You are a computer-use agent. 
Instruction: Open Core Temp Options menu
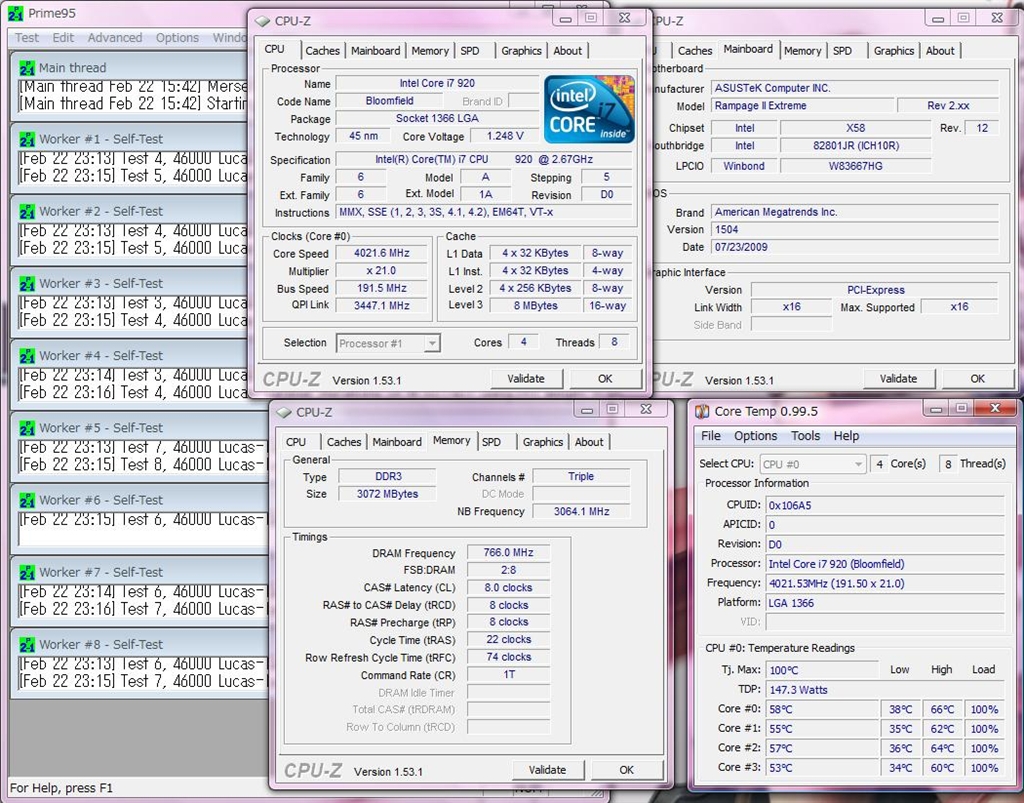coord(756,436)
